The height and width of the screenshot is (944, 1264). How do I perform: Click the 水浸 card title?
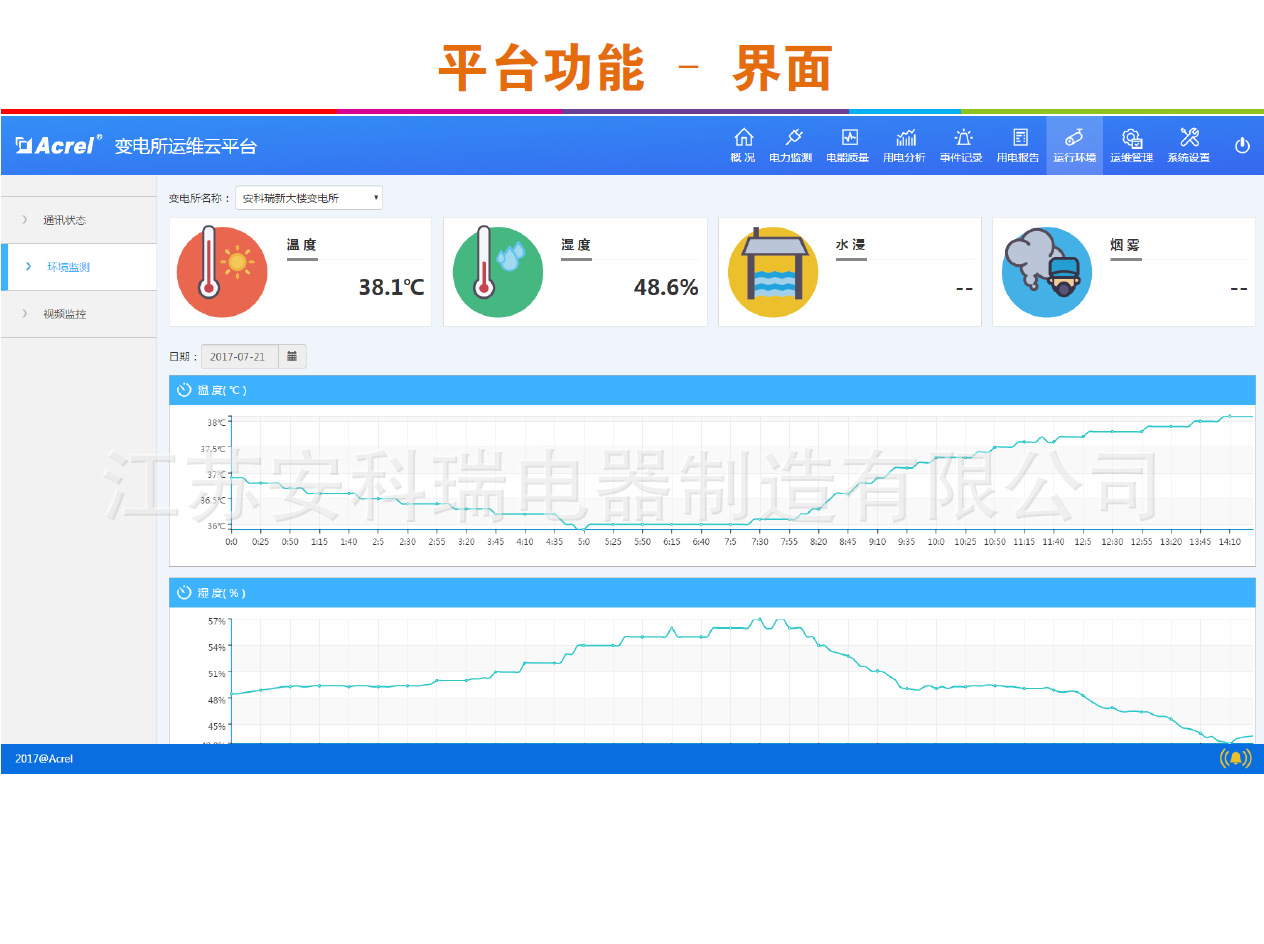coord(850,245)
